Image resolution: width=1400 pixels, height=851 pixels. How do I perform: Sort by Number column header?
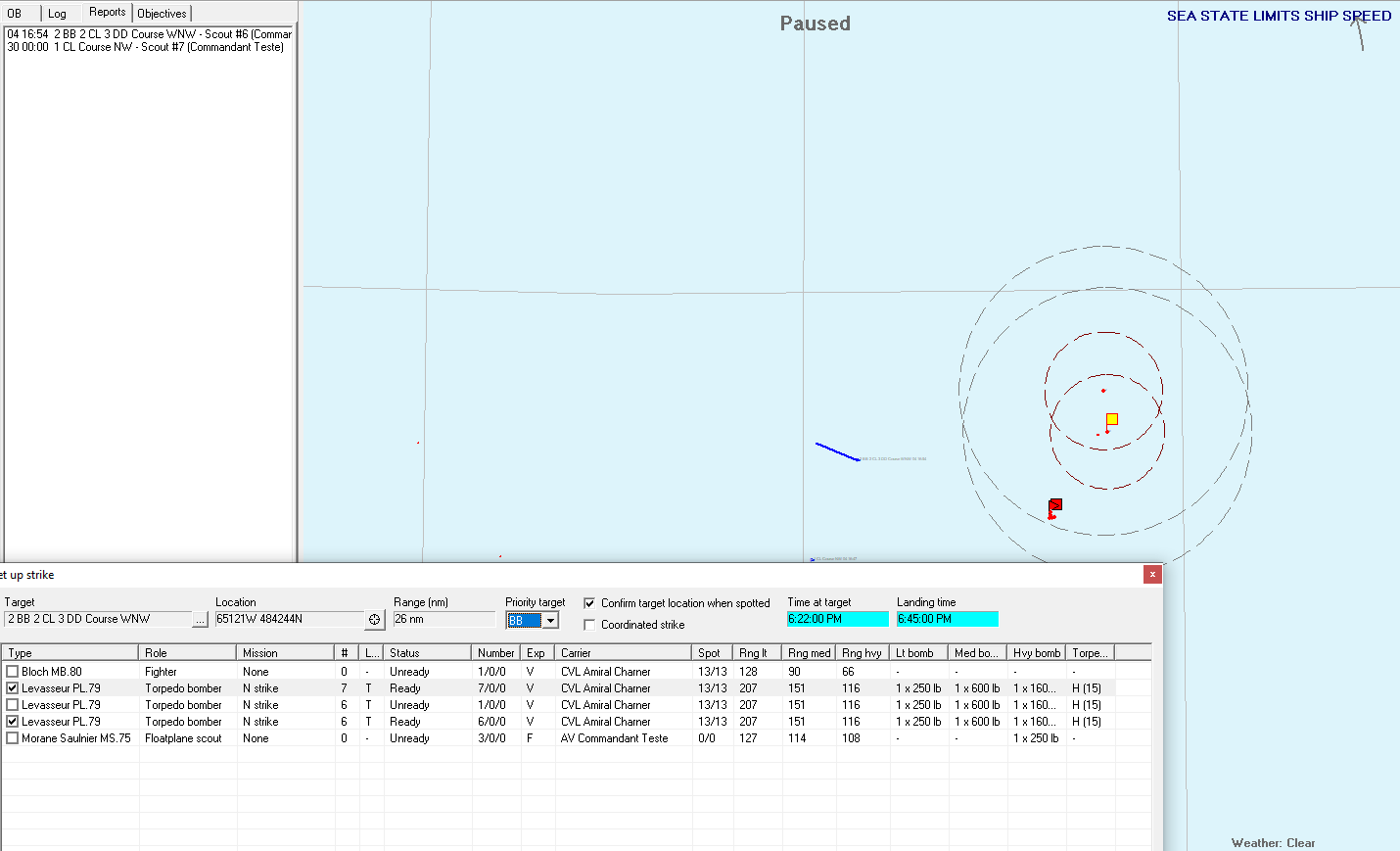click(x=496, y=653)
